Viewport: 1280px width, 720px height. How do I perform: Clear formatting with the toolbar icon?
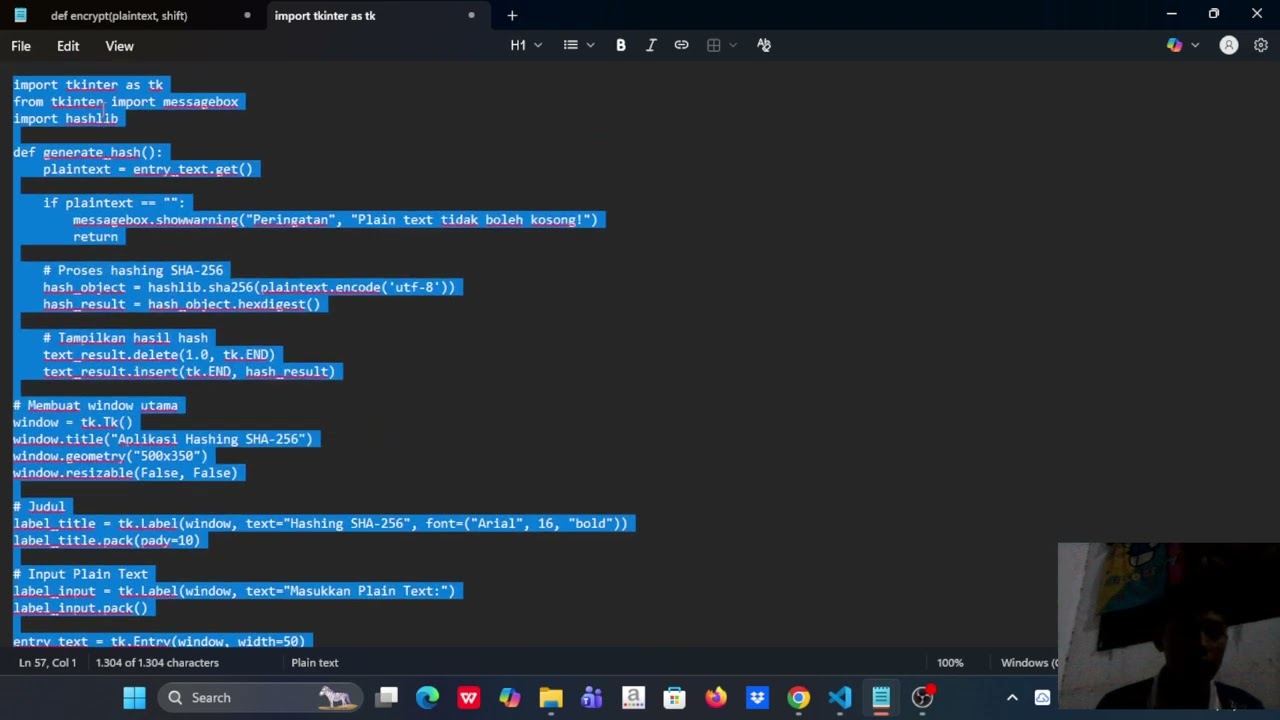coord(764,45)
